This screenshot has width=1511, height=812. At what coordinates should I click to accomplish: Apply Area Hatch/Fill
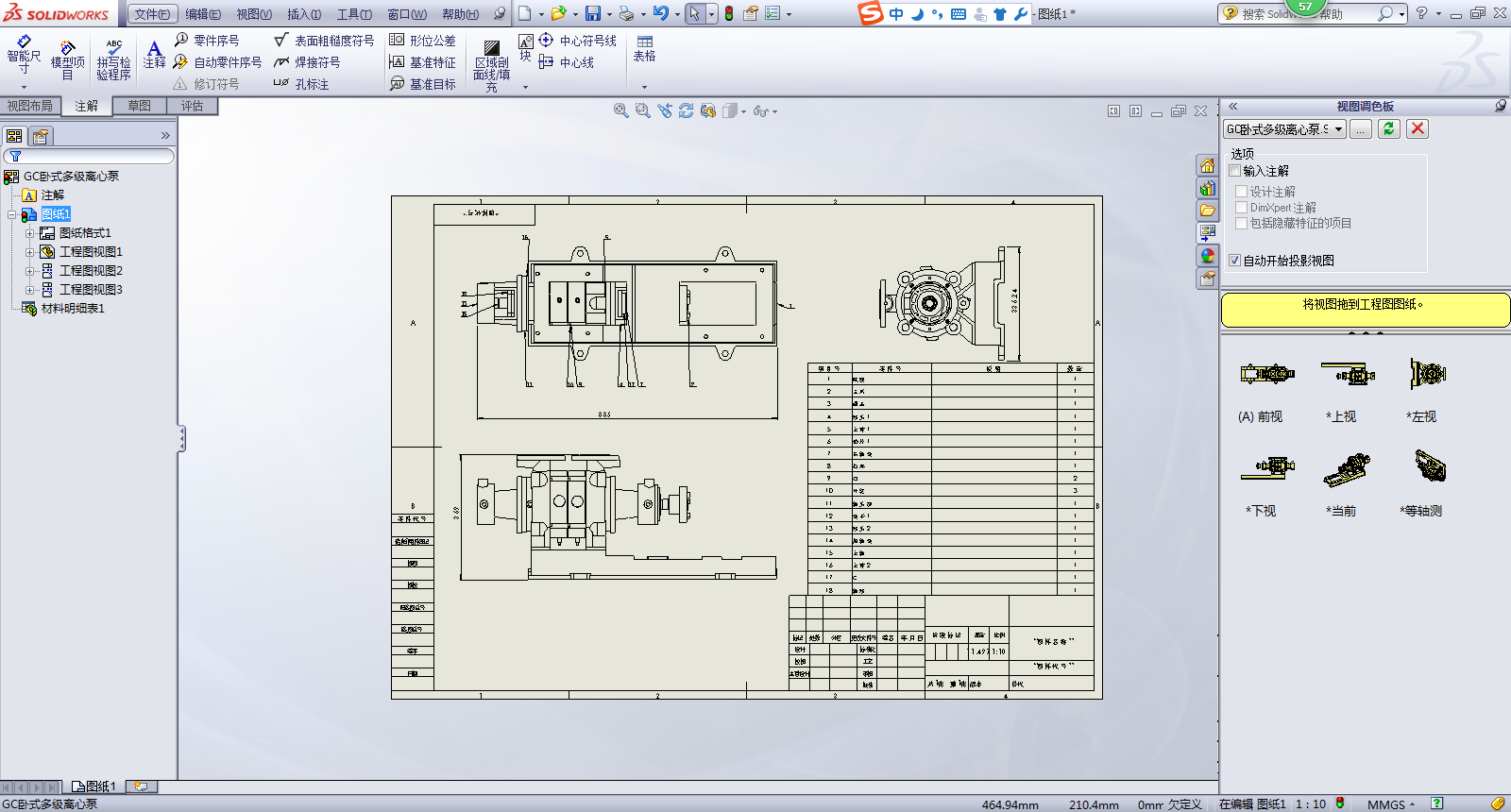491,66
